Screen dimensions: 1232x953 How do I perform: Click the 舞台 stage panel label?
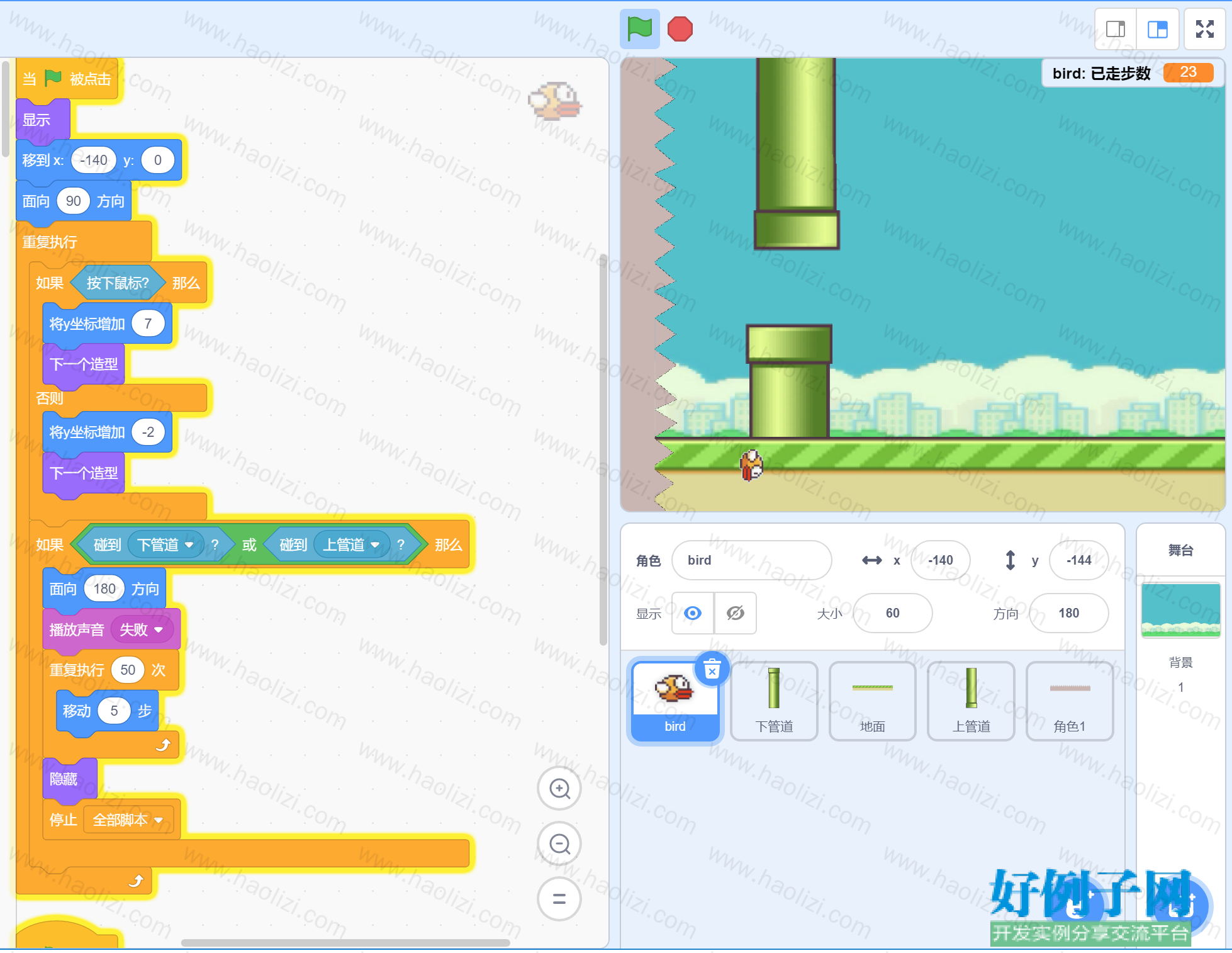click(x=1180, y=550)
